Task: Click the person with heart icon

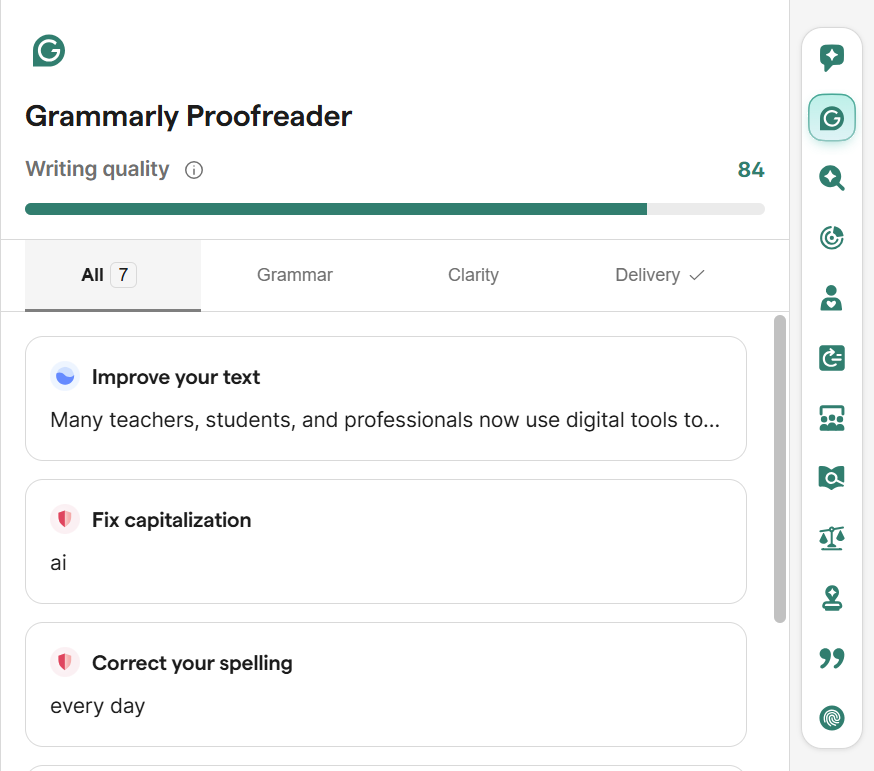Action: [x=831, y=298]
